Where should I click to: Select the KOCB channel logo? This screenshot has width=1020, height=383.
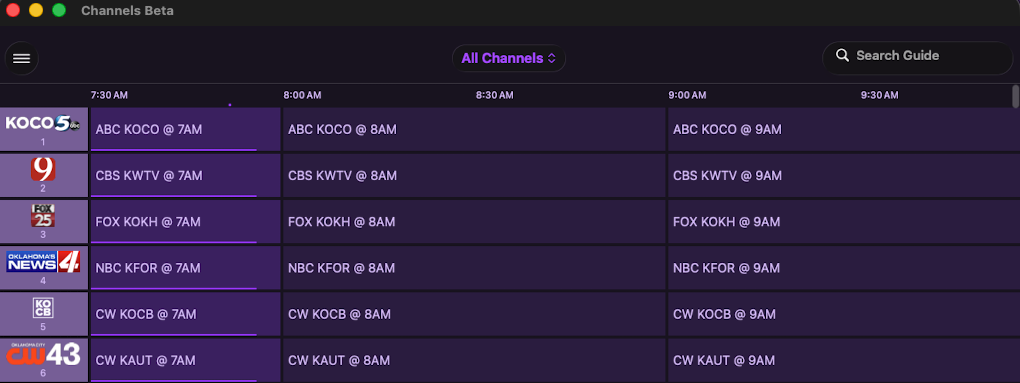click(43, 308)
